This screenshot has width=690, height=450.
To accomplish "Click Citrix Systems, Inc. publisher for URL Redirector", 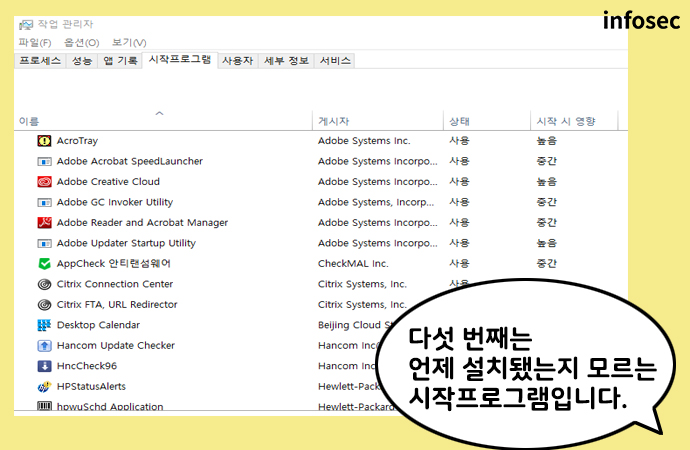I will point(362,304).
